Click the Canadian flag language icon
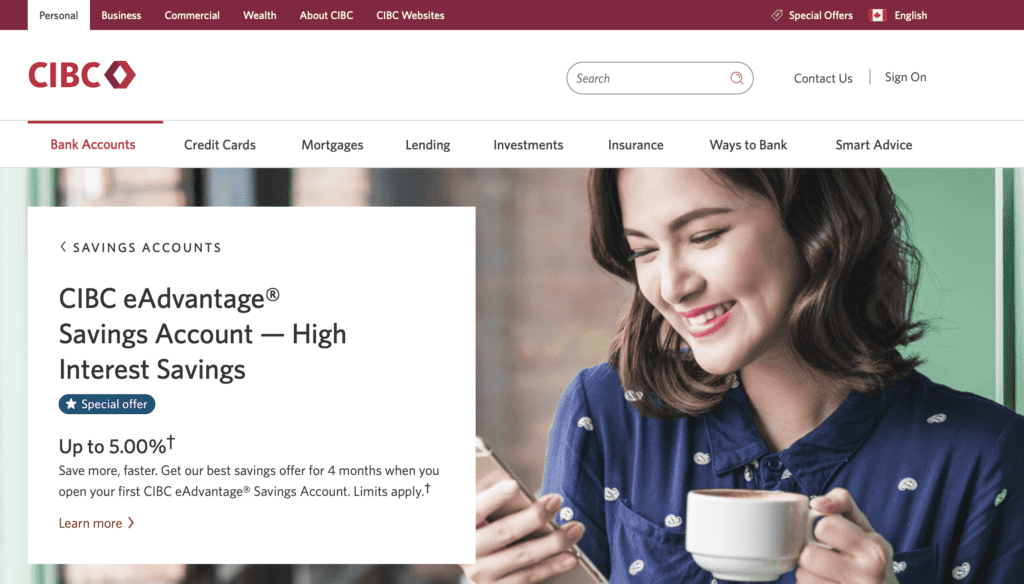1024x584 pixels. (878, 15)
